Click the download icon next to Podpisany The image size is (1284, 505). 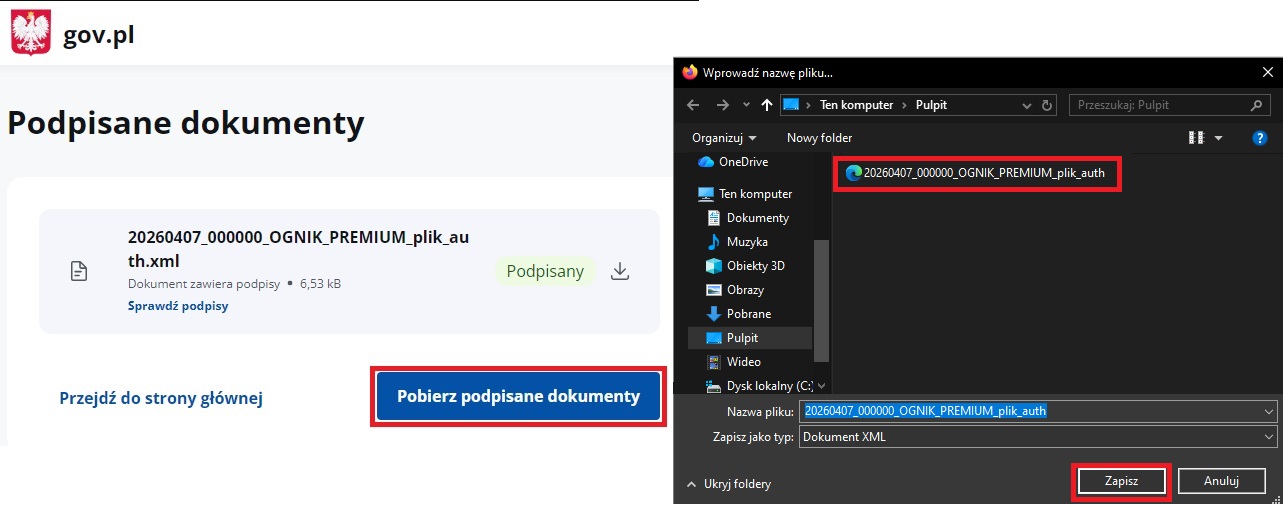(620, 271)
